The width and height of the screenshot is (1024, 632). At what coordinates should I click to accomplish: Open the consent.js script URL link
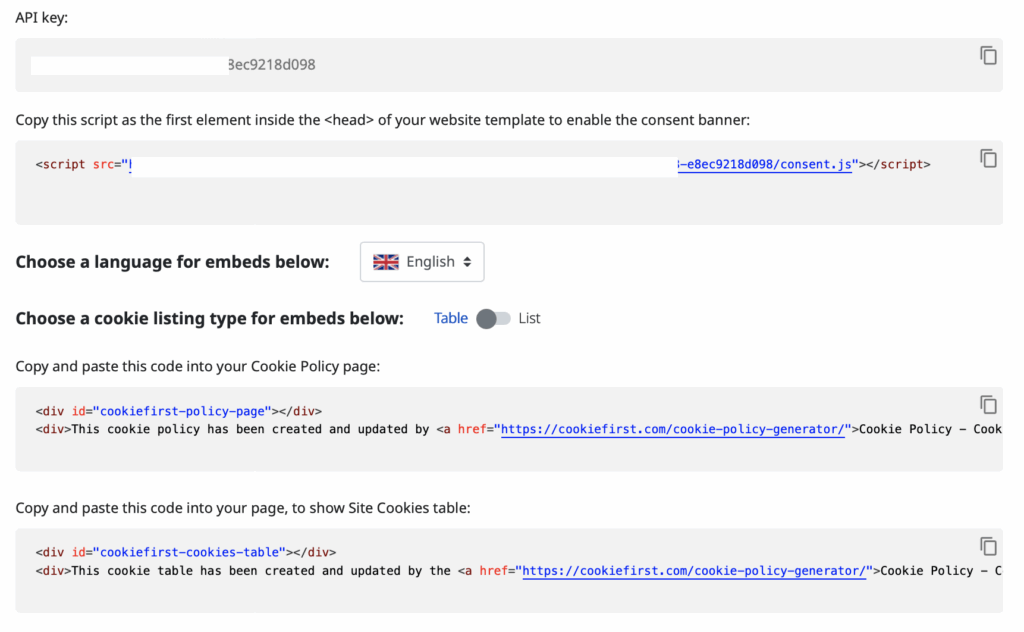tap(765, 165)
